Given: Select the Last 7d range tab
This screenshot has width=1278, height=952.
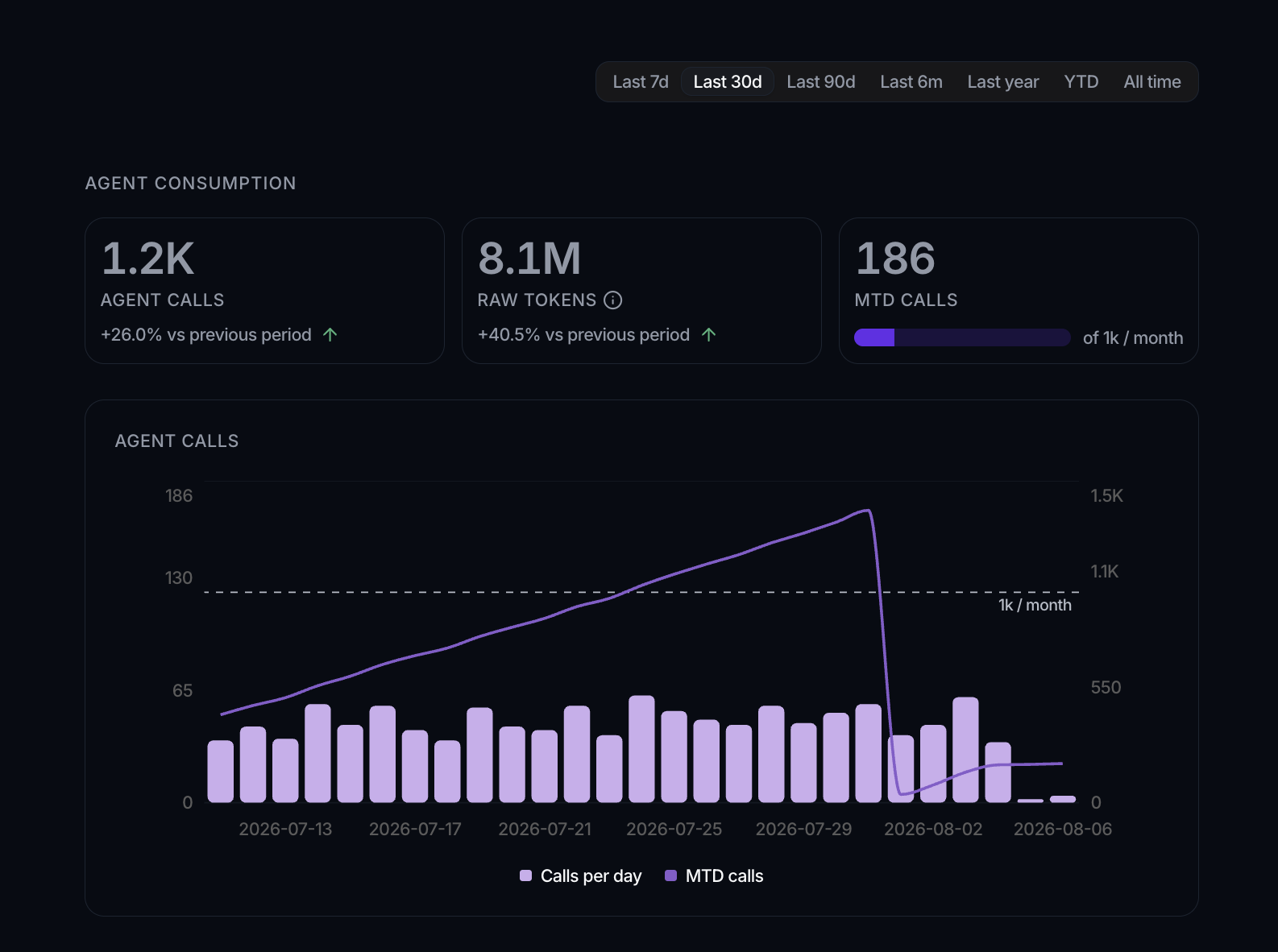Looking at the screenshot, I should click(640, 82).
